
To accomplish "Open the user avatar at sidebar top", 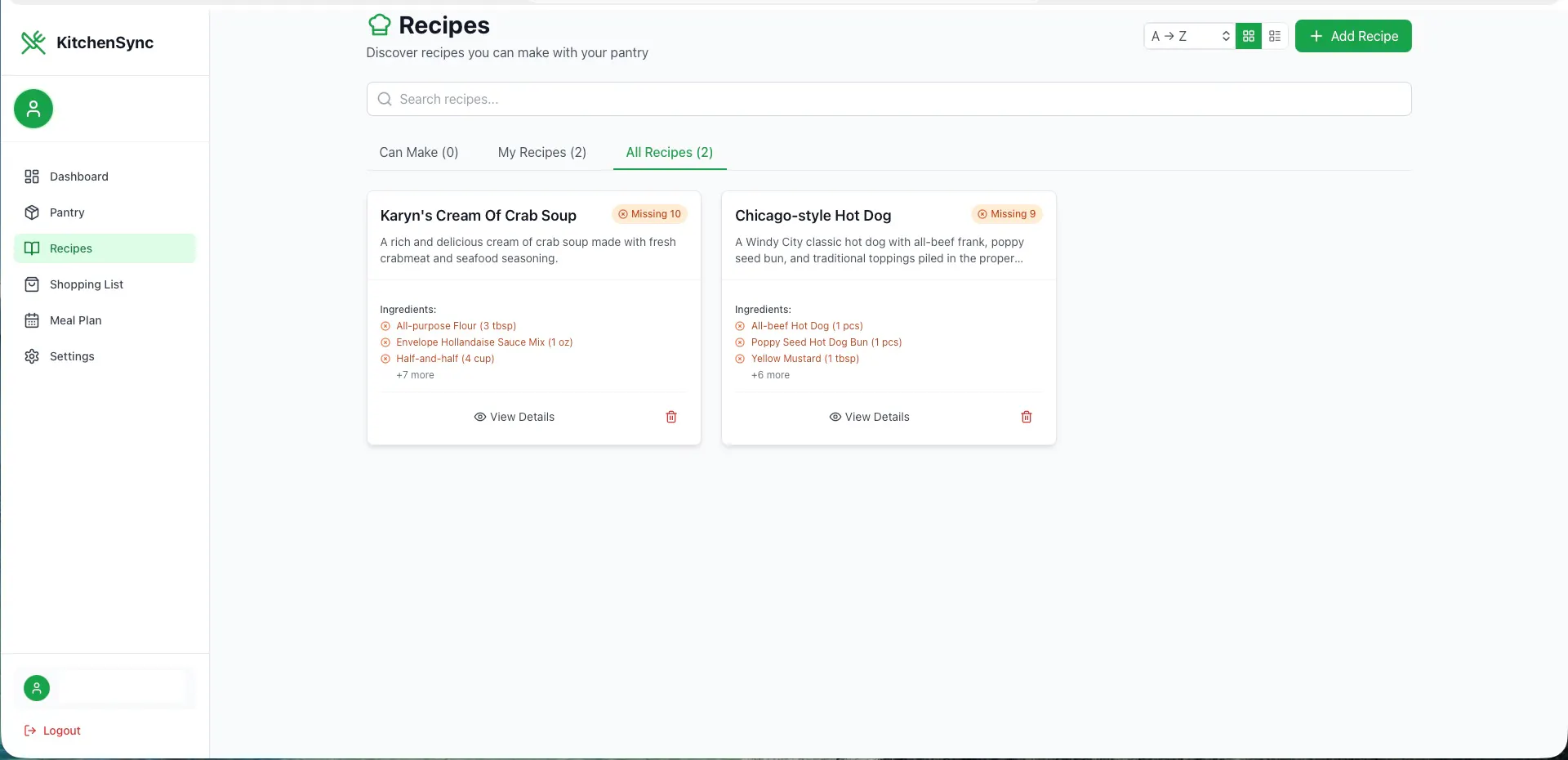I will click(x=33, y=109).
